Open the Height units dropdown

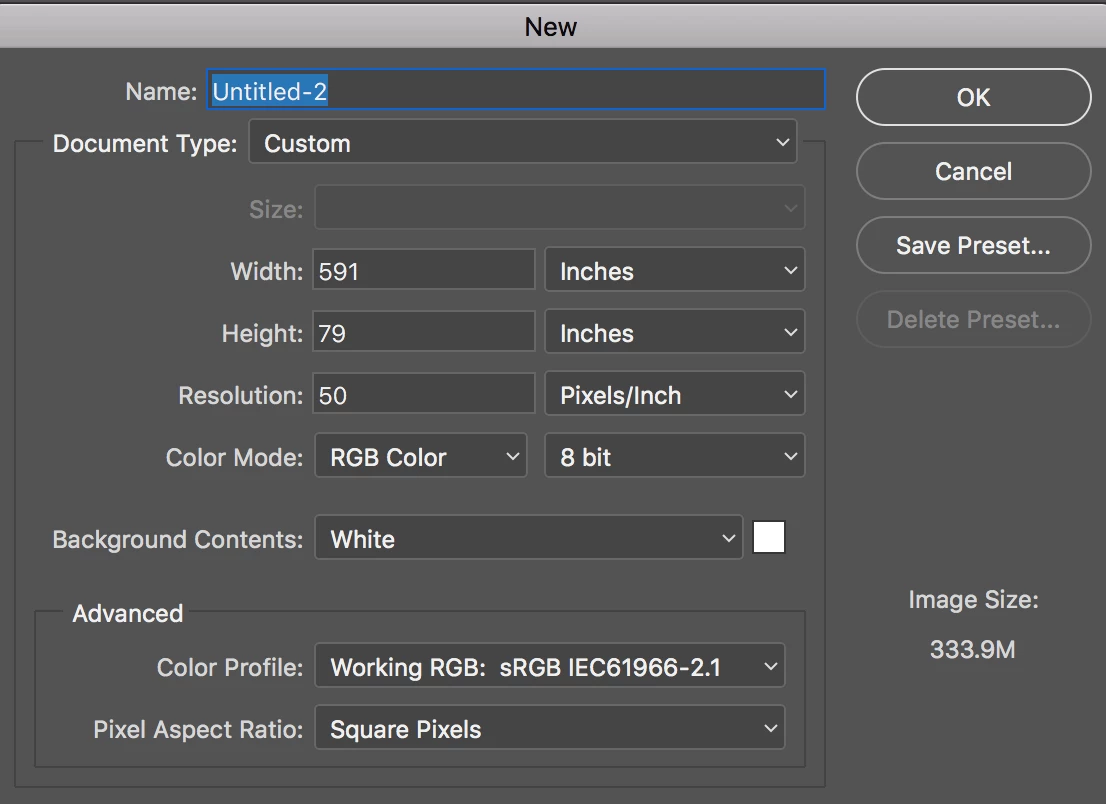tap(674, 333)
